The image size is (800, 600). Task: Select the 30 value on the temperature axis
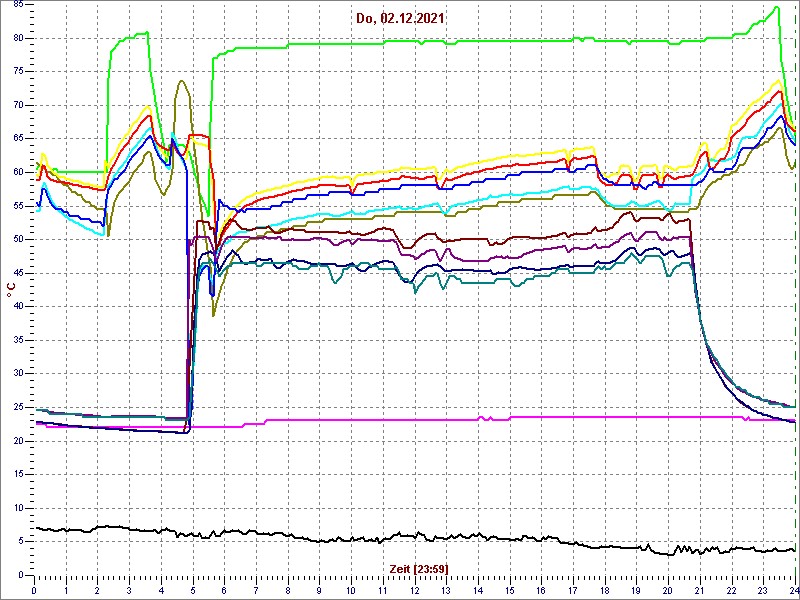pyautogui.click(x=19, y=374)
